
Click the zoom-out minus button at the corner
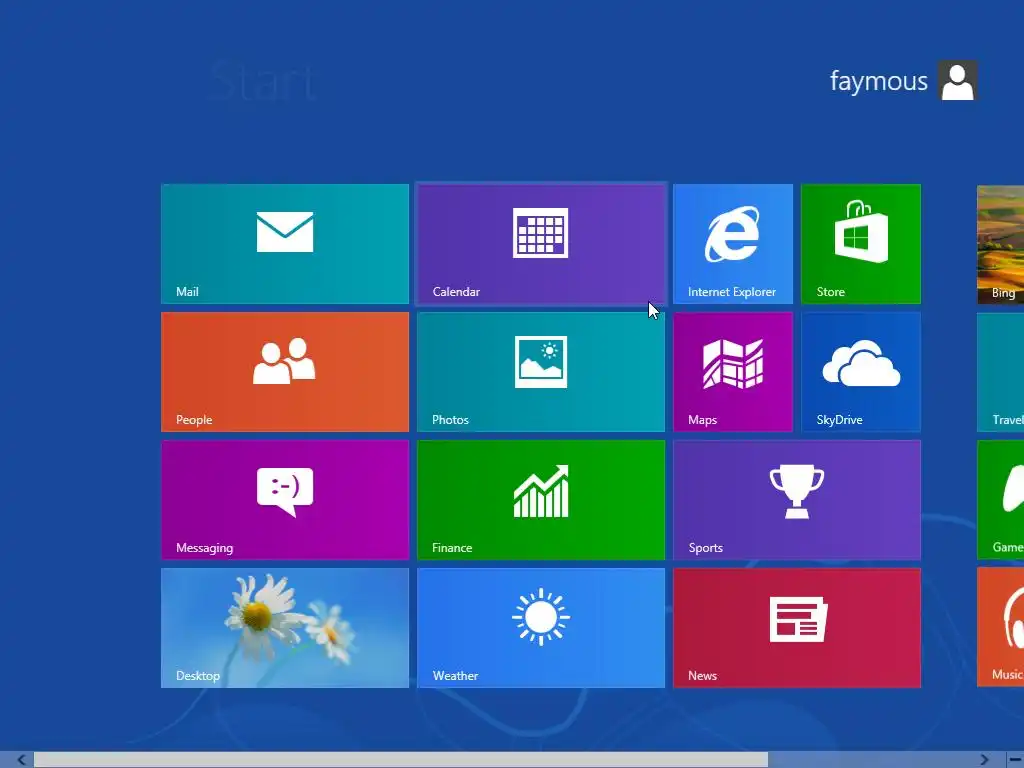1015,760
